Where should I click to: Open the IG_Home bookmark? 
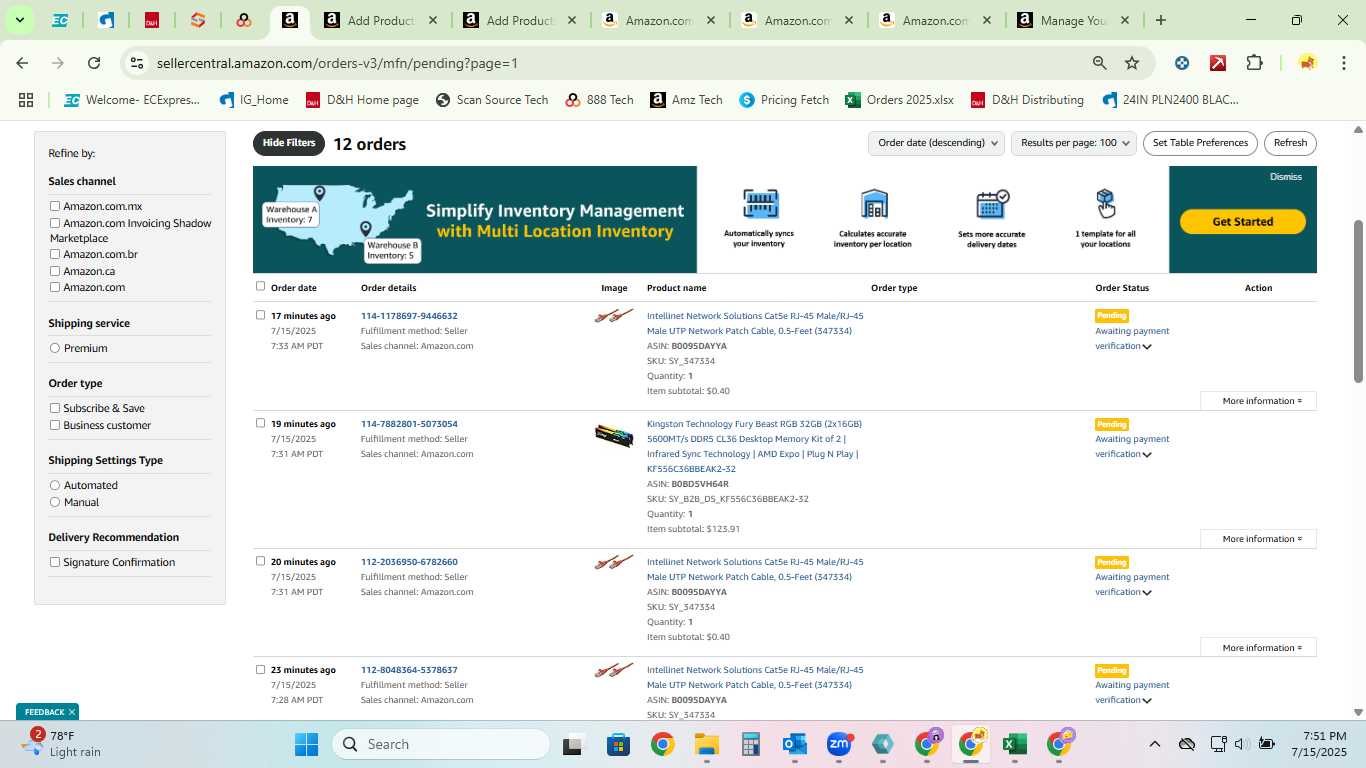(254, 100)
